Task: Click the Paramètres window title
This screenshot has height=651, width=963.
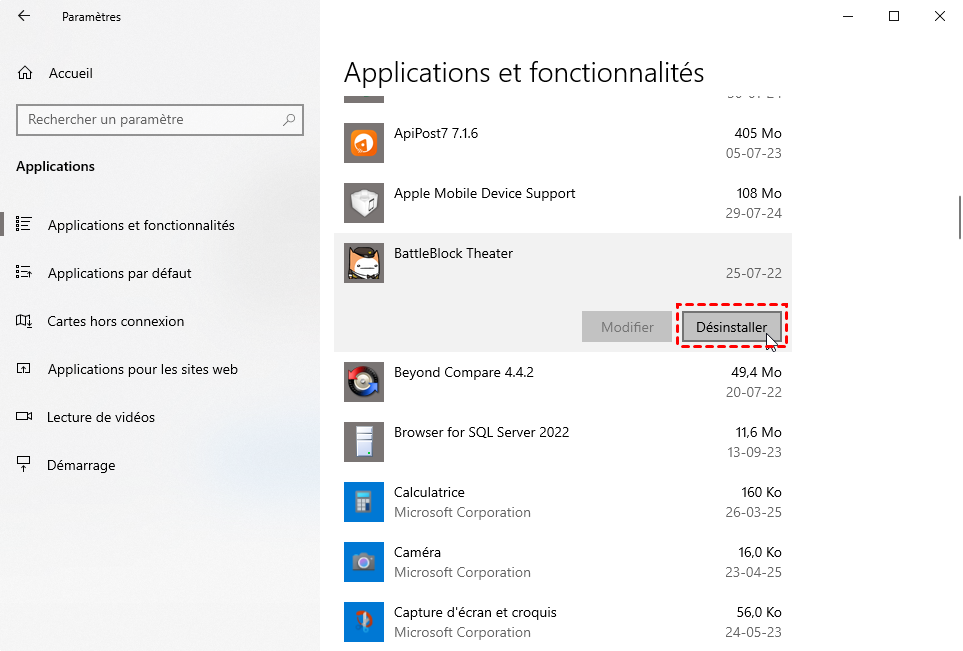Action: [x=92, y=17]
